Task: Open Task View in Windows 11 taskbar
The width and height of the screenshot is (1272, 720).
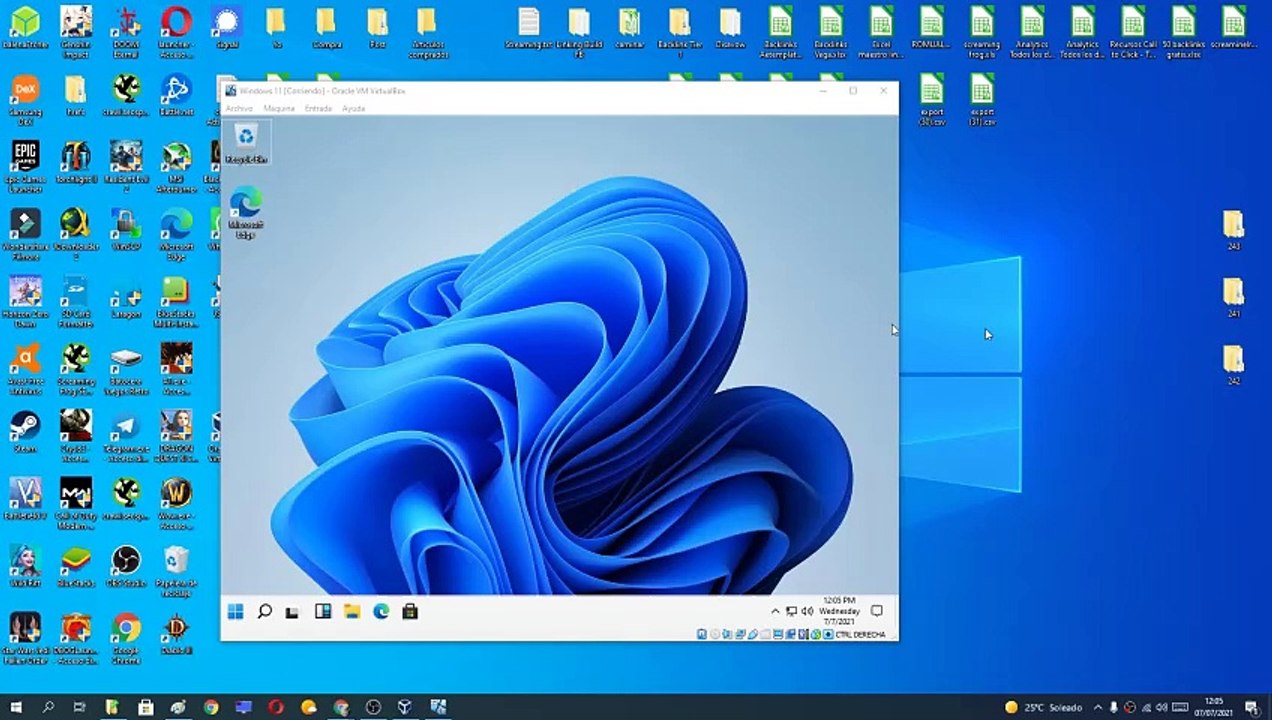Action: click(x=292, y=611)
